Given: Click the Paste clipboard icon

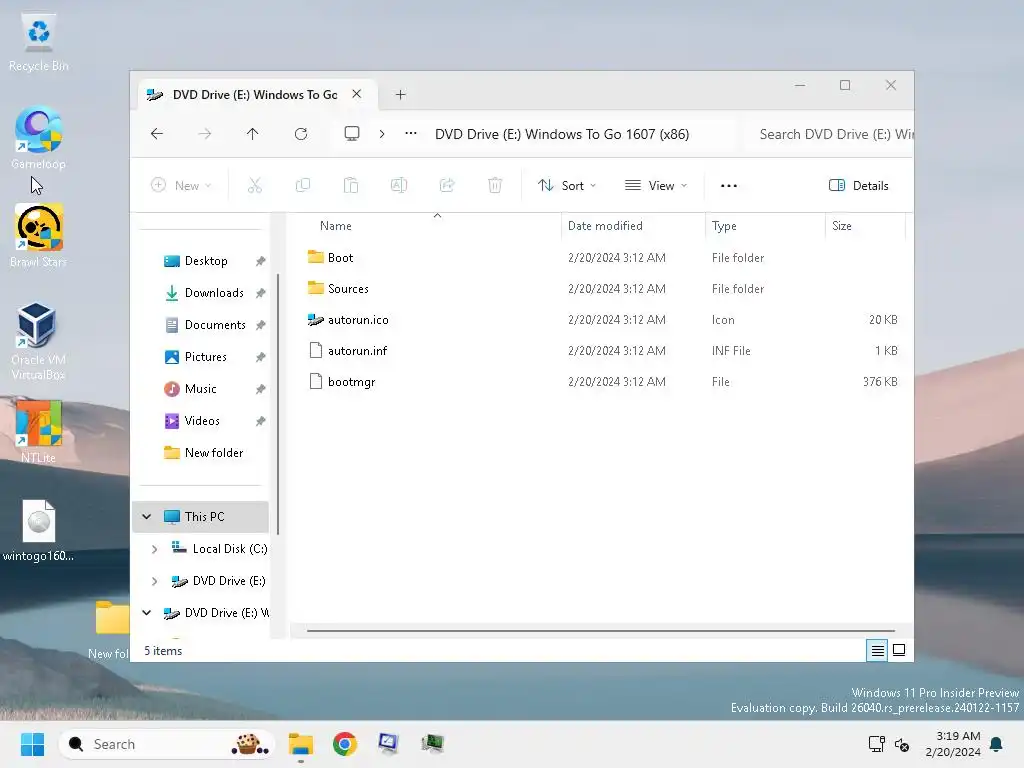Looking at the screenshot, I should [351, 185].
